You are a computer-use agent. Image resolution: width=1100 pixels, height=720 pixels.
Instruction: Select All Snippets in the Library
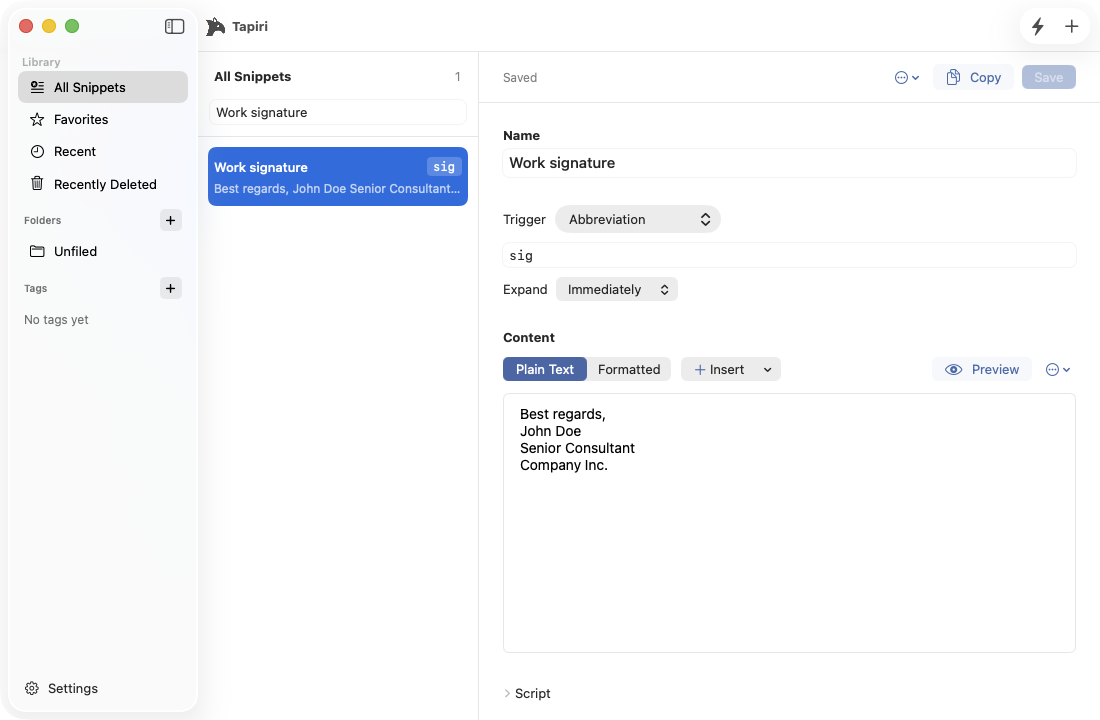pyautogui.click(x=103, y=87)
